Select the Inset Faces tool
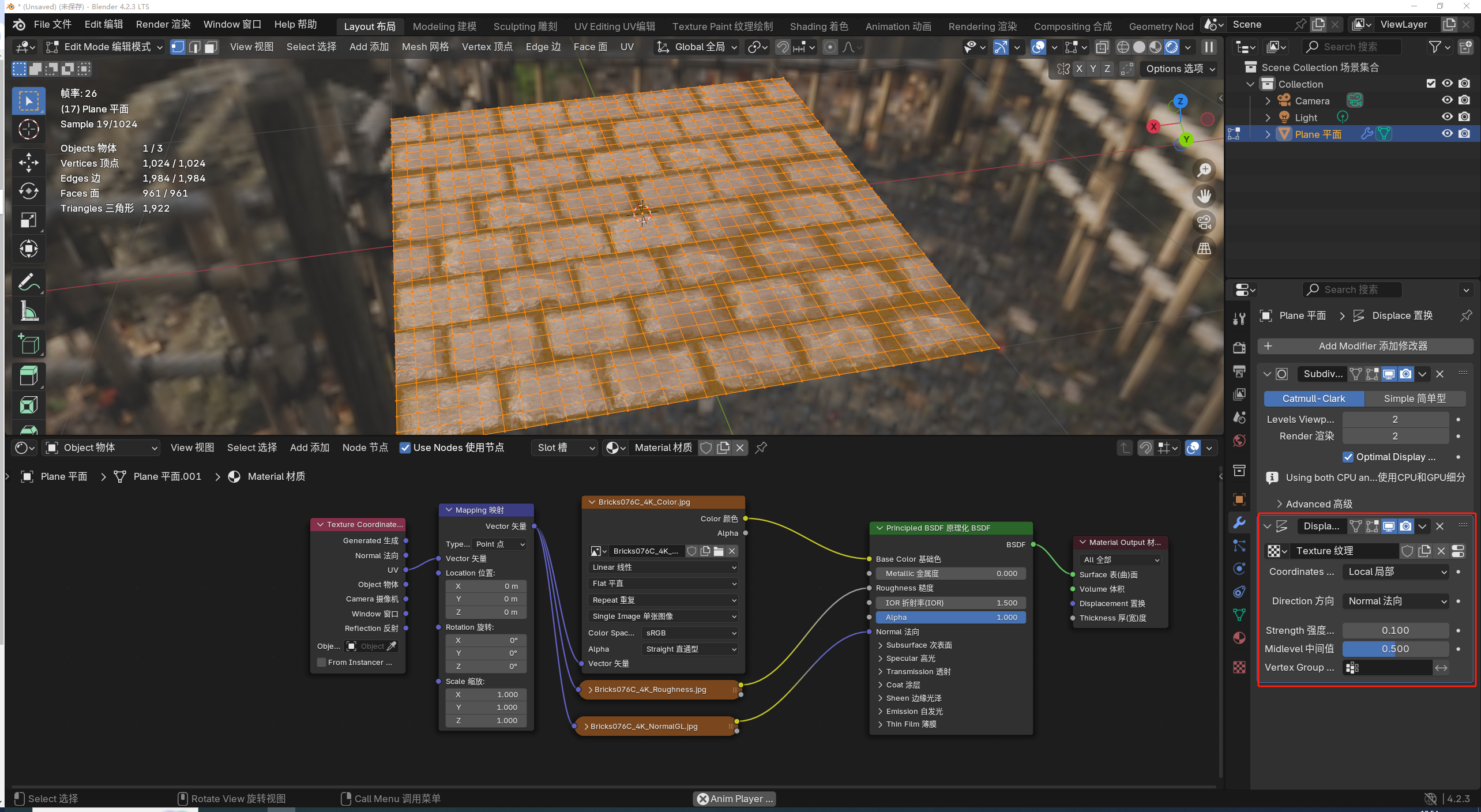1481x812 pixels. pos(28,405)
